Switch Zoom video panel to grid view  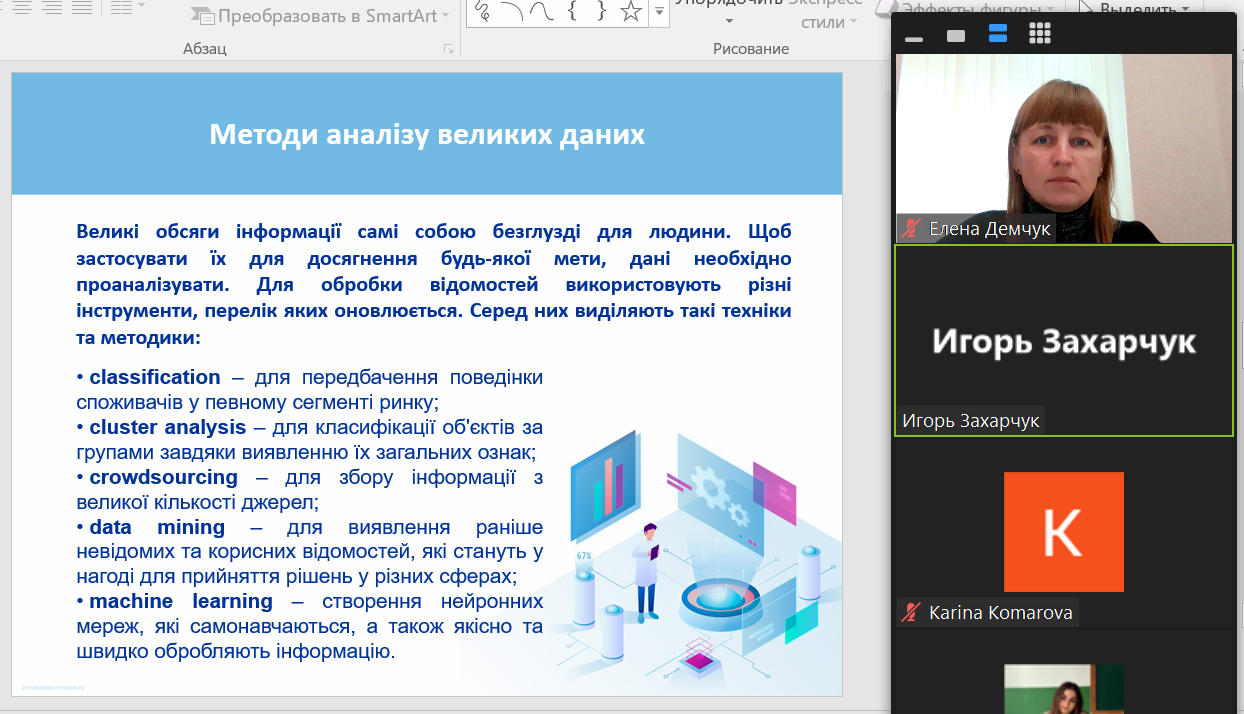(x=1040, y=34)
